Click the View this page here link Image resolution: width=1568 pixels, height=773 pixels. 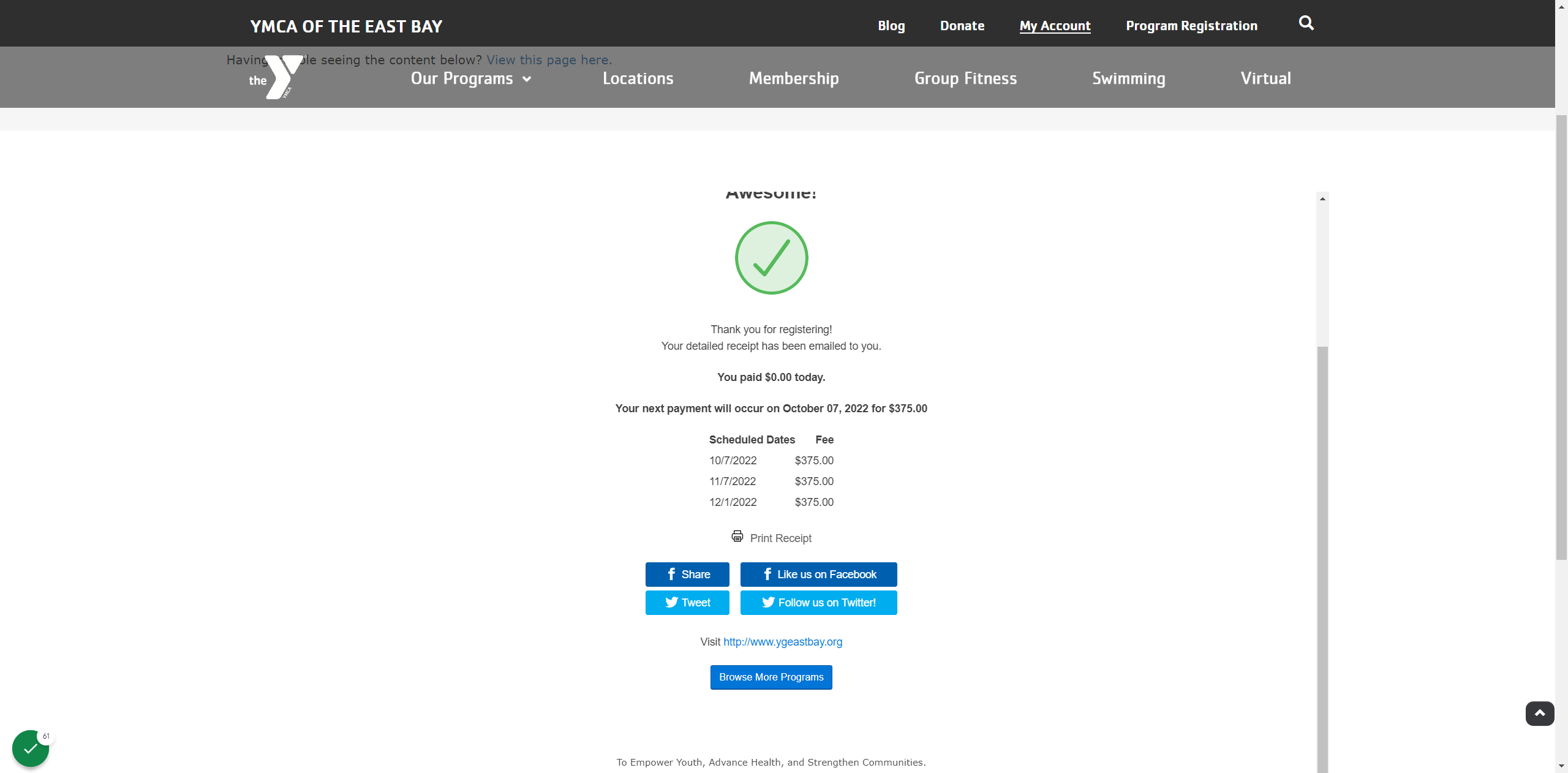549,60
